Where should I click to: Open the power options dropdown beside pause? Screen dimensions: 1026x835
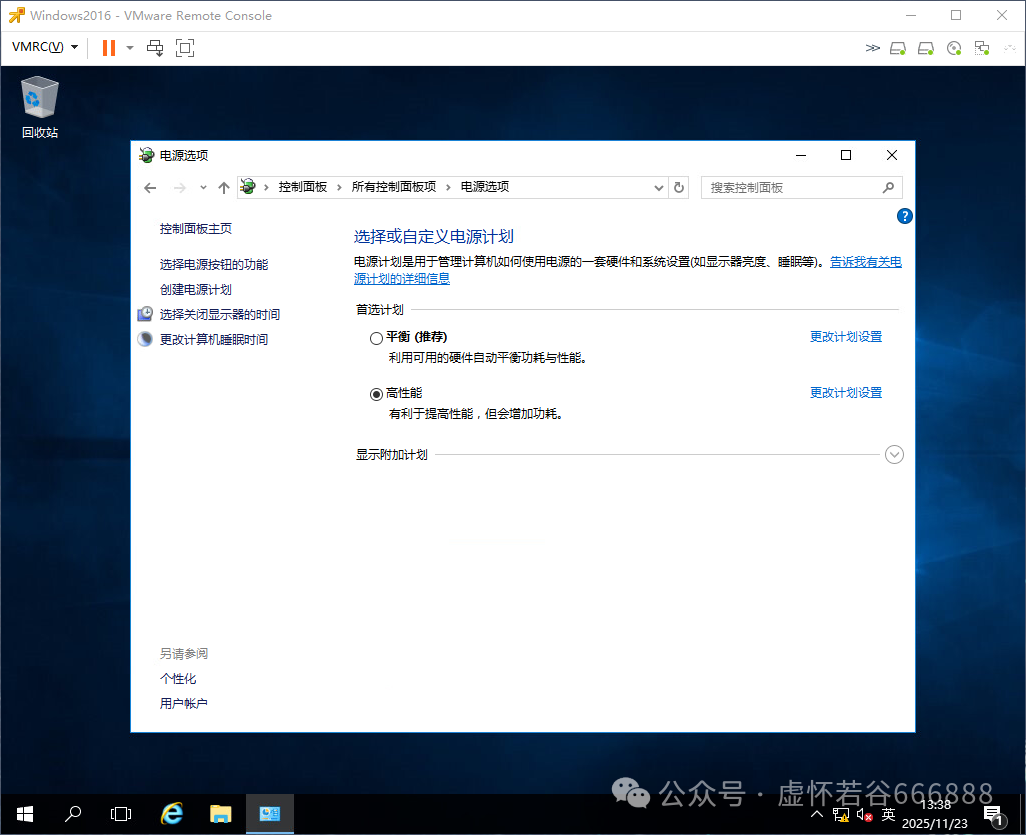pyautogui.click(x=130, y=48)
